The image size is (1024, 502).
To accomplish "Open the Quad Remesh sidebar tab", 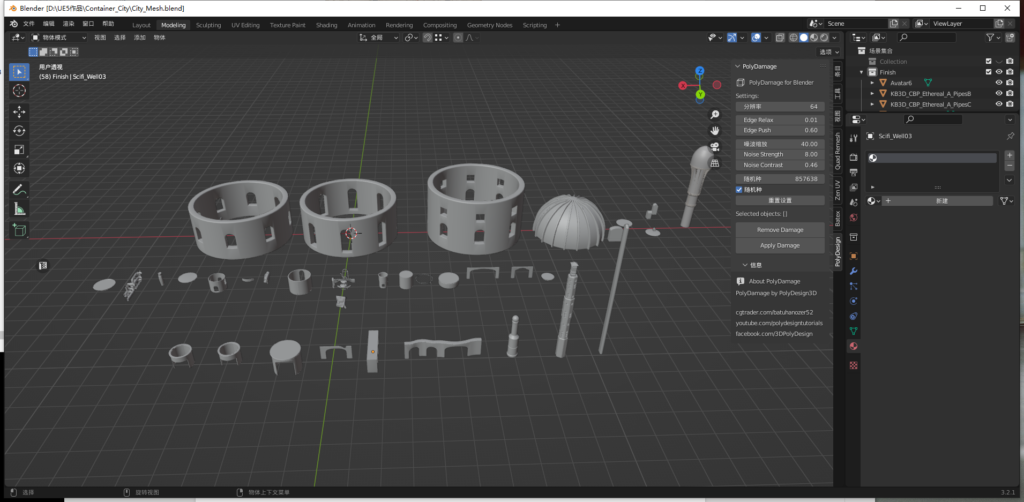I will point(838,151).
